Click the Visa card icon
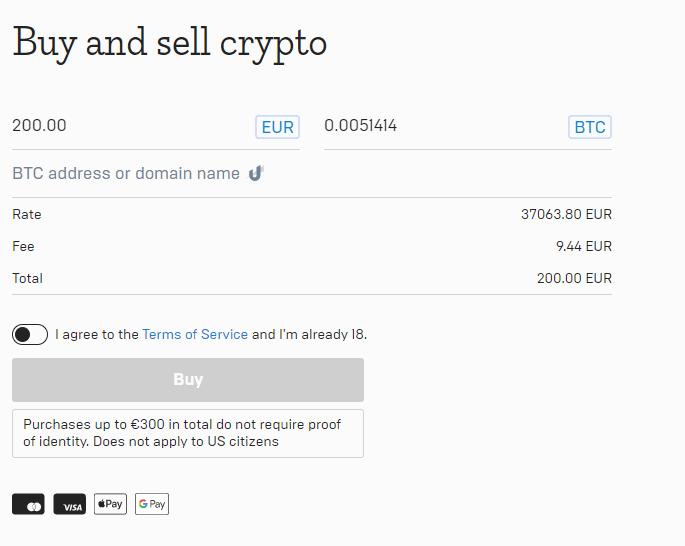 tap(69, 504)
